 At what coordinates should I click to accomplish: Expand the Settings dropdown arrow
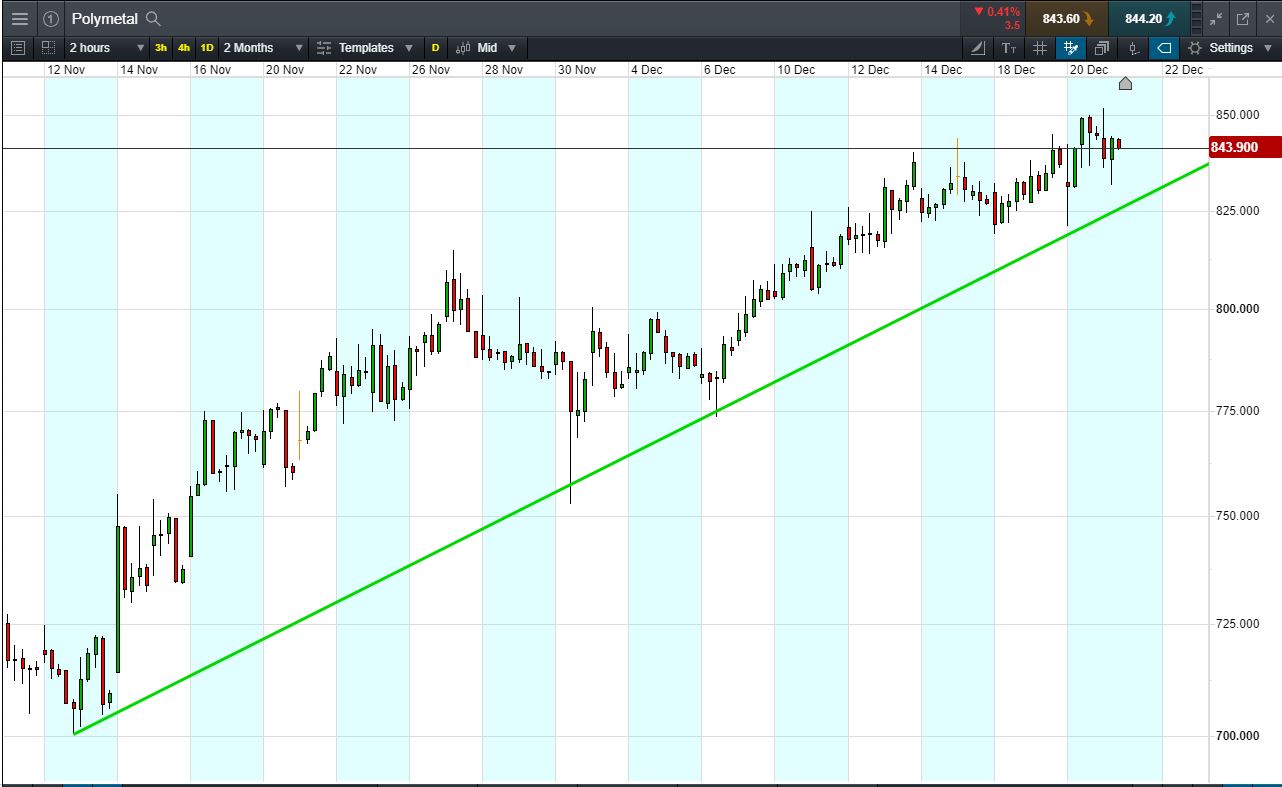coord(1268,48)
